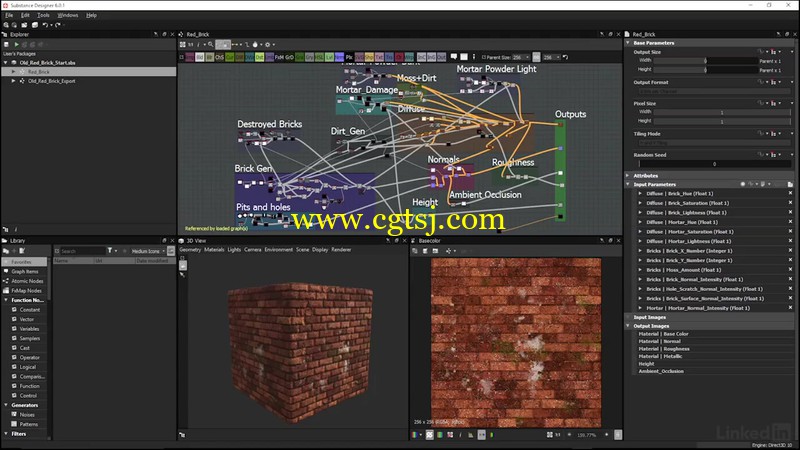This screenshot has width=800, height=450.
Task: Collapse the Output Images section
Action: tap(628, 326)
